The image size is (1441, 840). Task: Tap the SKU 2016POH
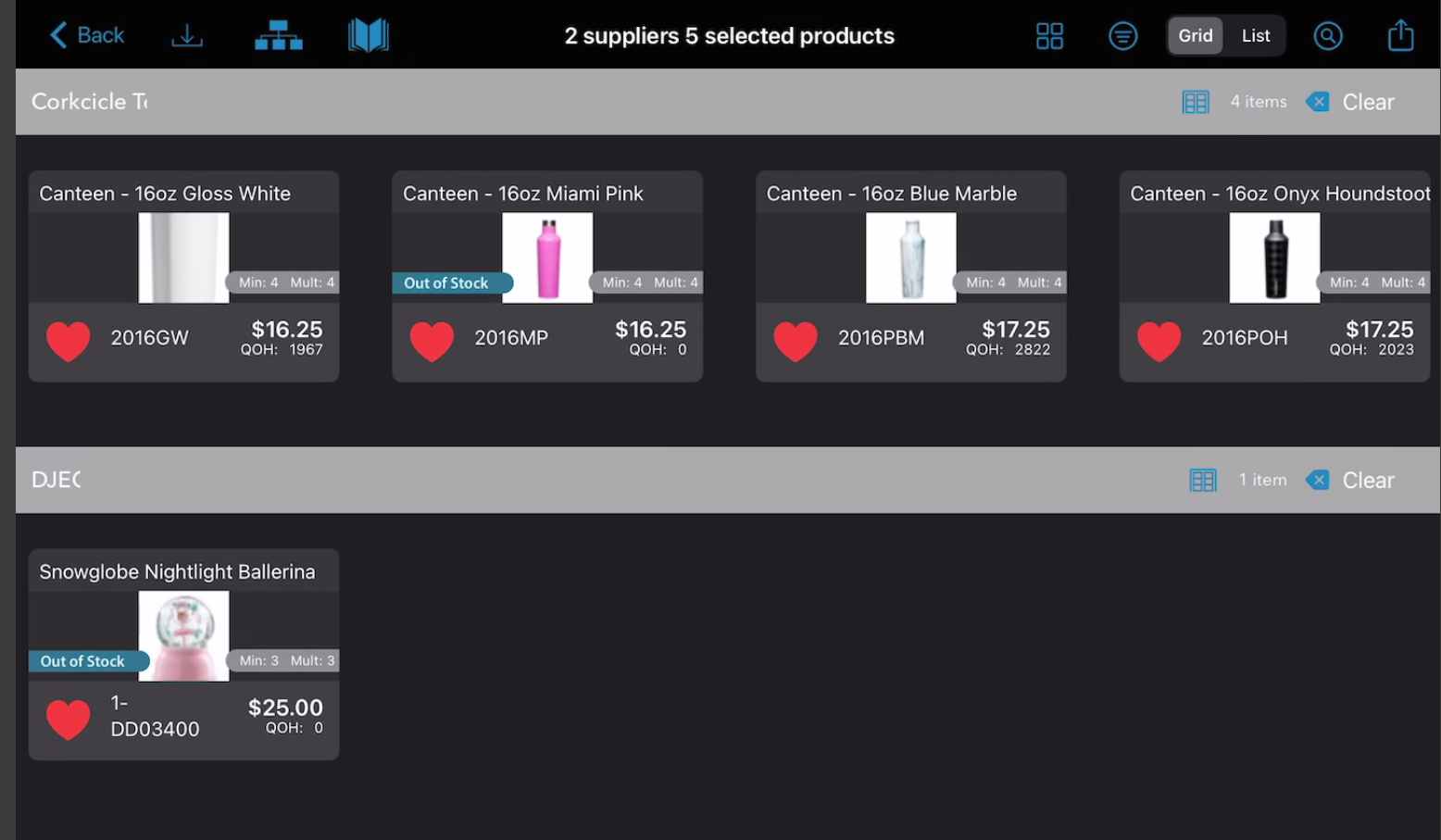coord(1245,338)
